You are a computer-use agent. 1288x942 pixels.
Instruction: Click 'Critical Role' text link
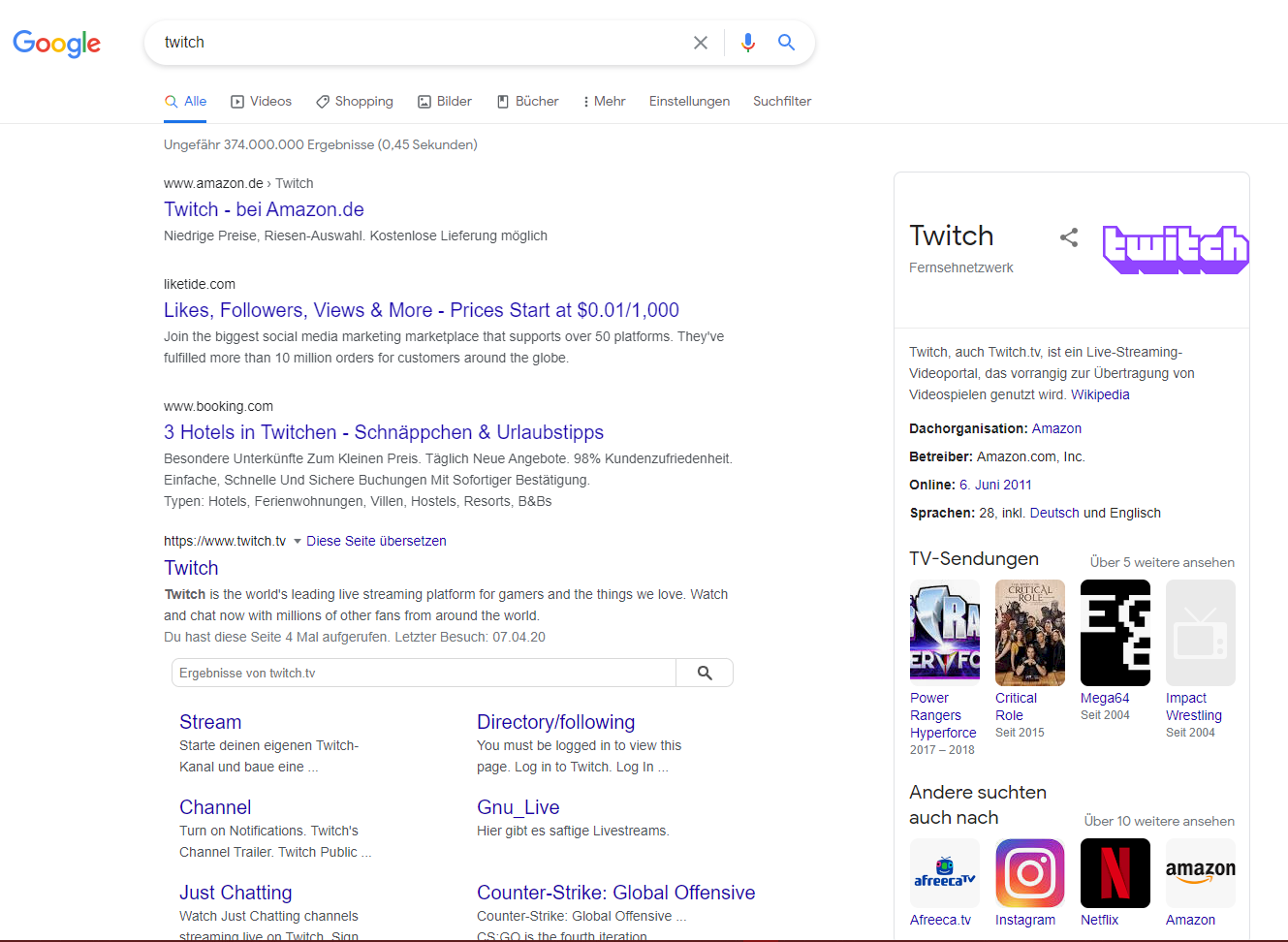(x=1016, y=706)
